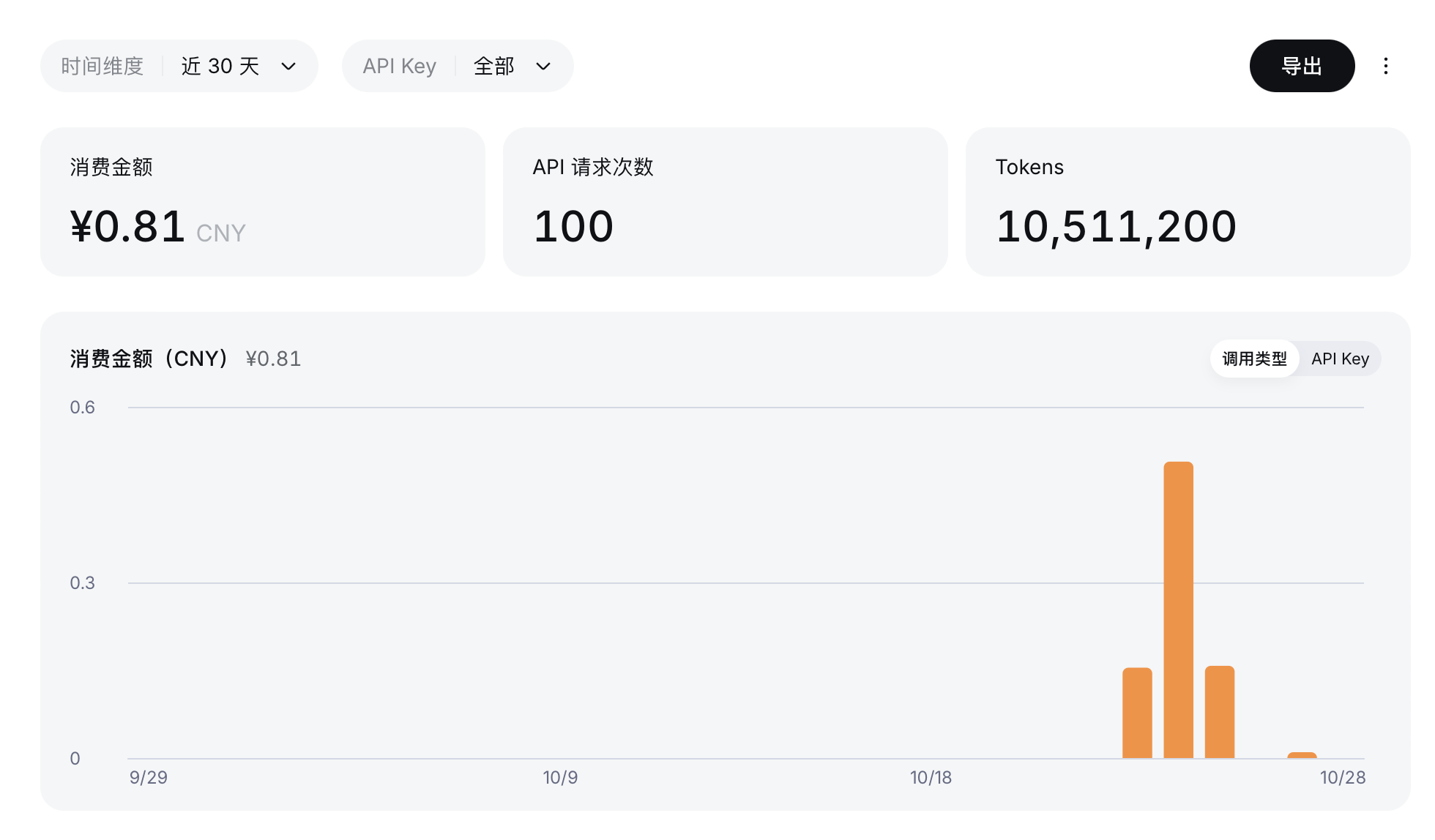The image size is (1435, 840).
Task: Click the 0.3 y-axis value label
Action: tap(83, 583)
